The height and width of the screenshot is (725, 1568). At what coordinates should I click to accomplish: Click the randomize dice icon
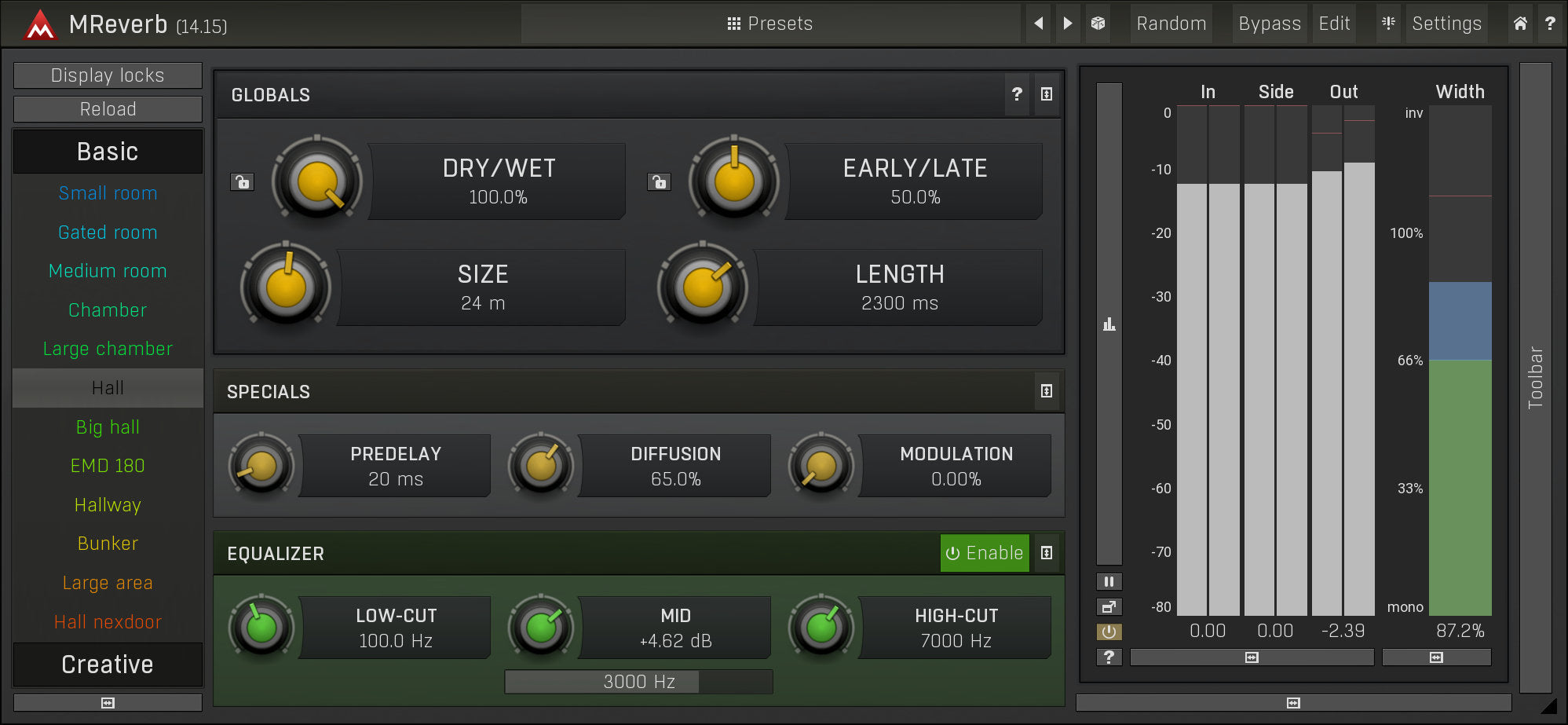point(1098,24)
